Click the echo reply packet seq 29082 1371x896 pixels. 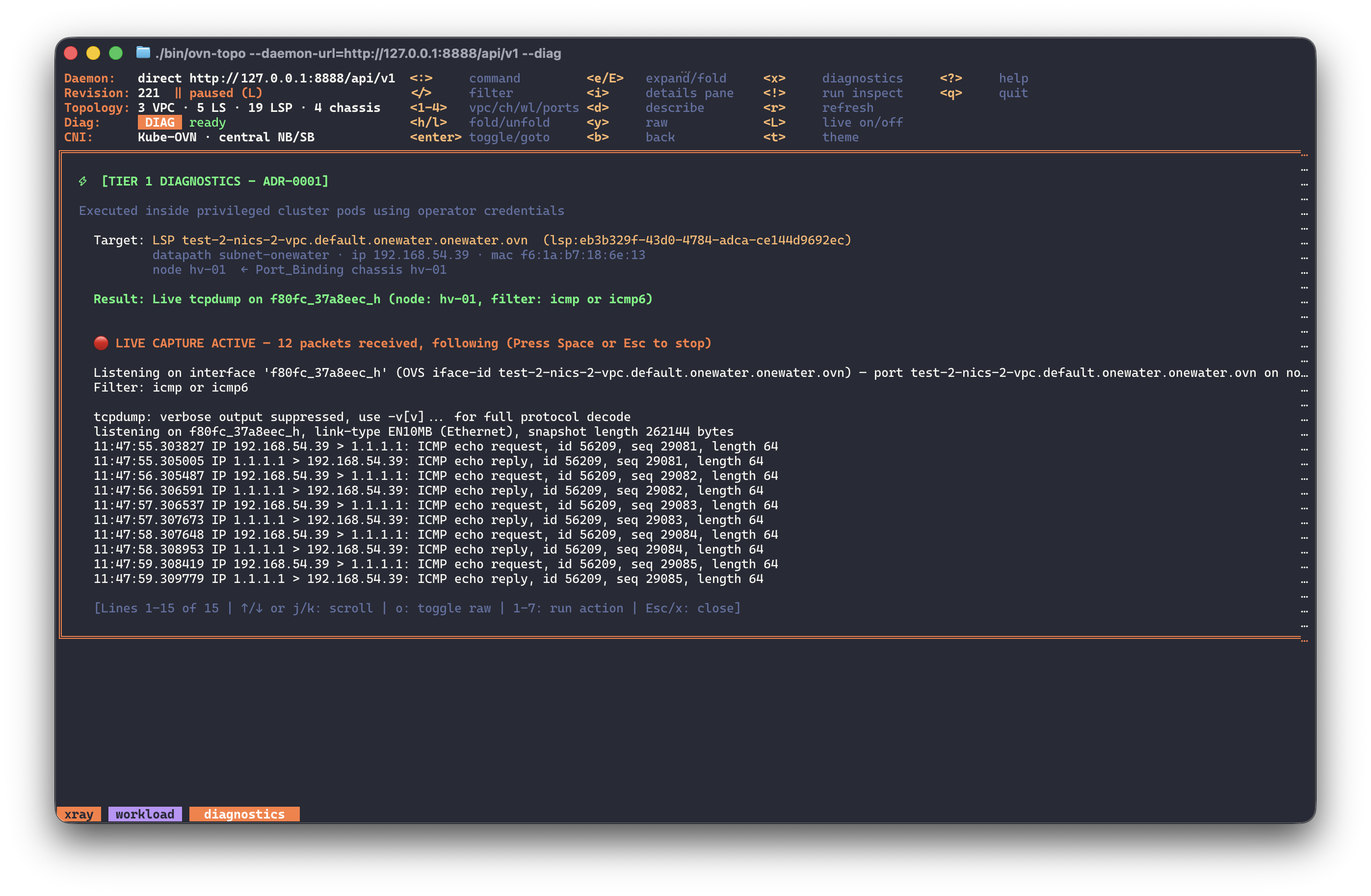pyautogui.click(x=428, y=490)
